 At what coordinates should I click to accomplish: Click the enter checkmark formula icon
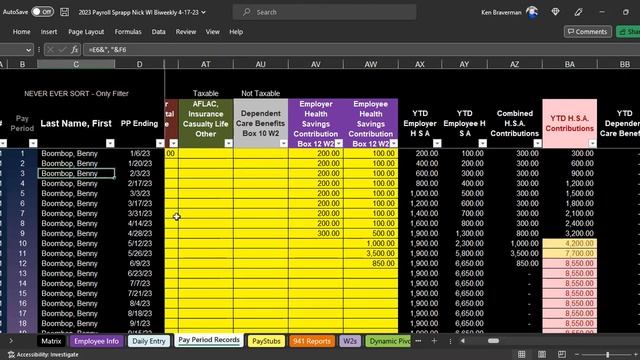tap(62, 50)
